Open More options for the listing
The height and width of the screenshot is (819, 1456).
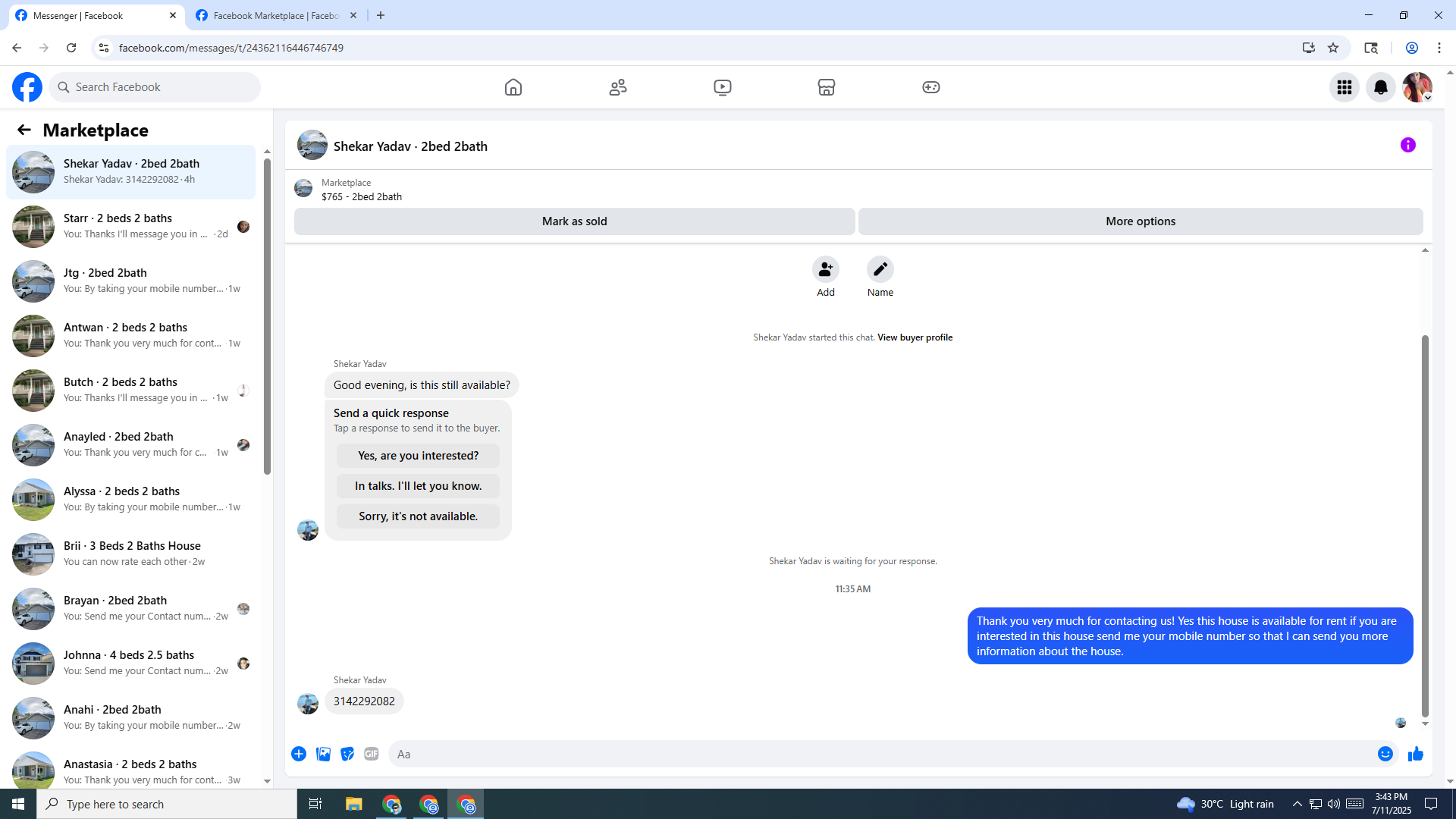coord(1141,221)
